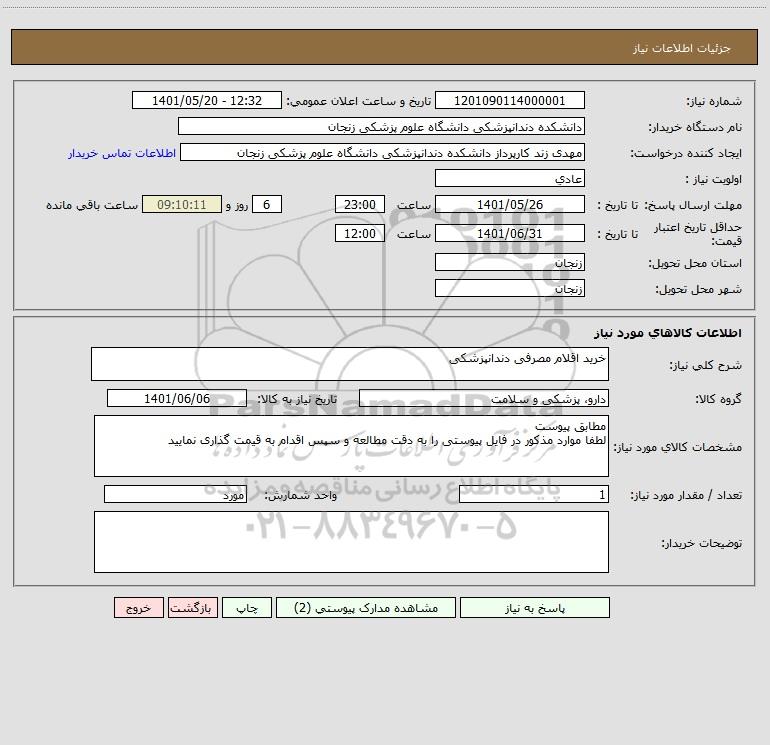Click the priority field عادی

[510, 178]
